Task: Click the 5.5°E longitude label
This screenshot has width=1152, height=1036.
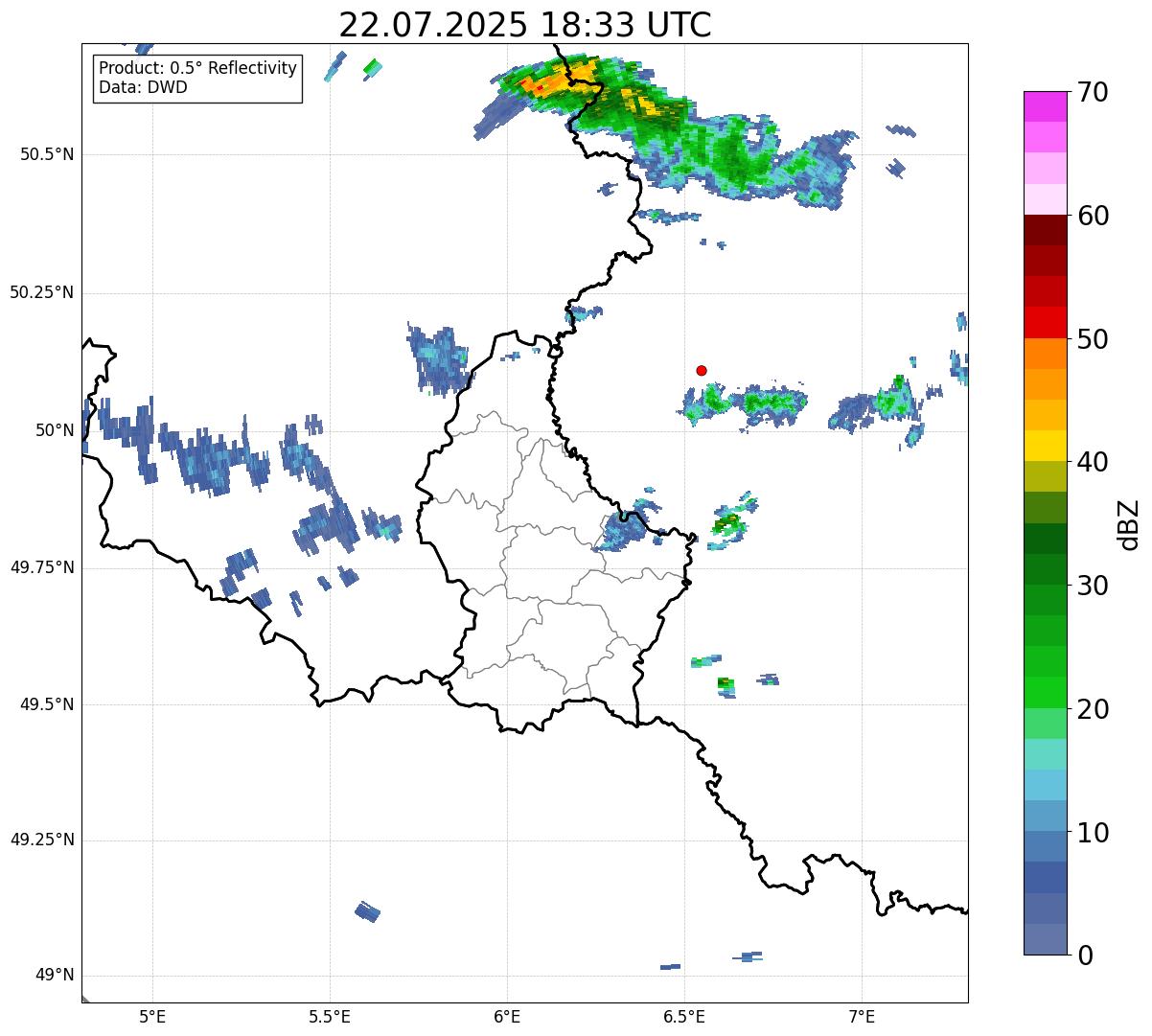Action: 330,1016
